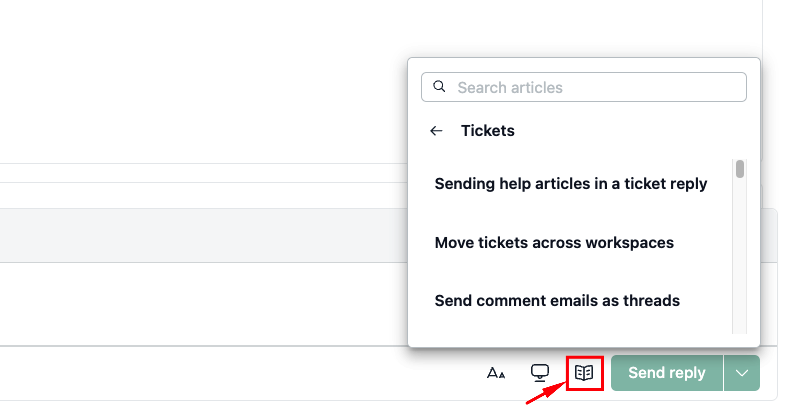The width and height of the screenshot is (785, 414).
Task: Click the Send reply button
Action: (x=667, y=373)
